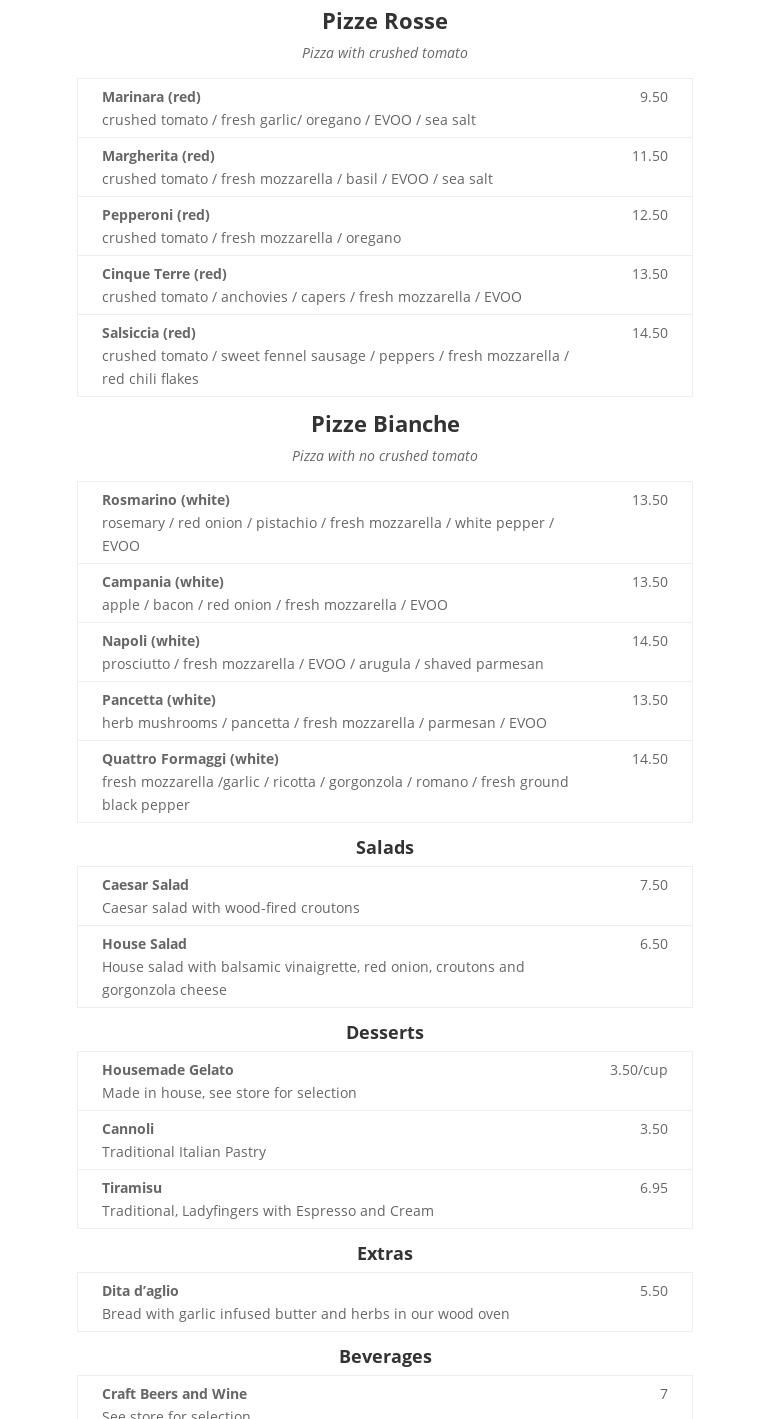This screenshot has width=770, height=1419.
Task: Click the Dita d'aglio extras item
Action: [x=140, y=1291]
